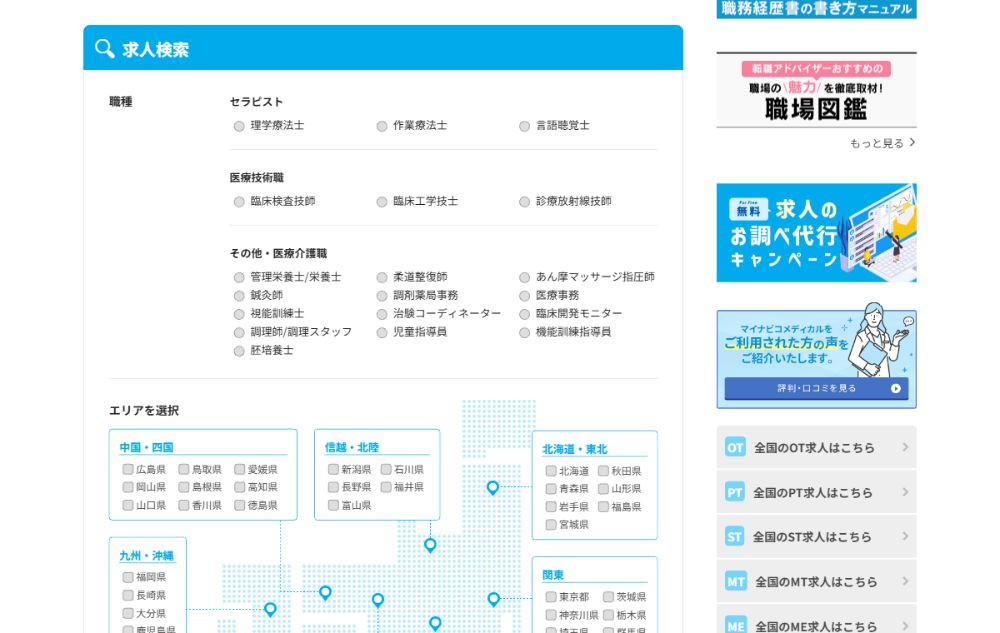Enable the 大分県 checkbox
Image resolution: width=1000 pixels, height=633 pixels.
click(x=128, y=613)
